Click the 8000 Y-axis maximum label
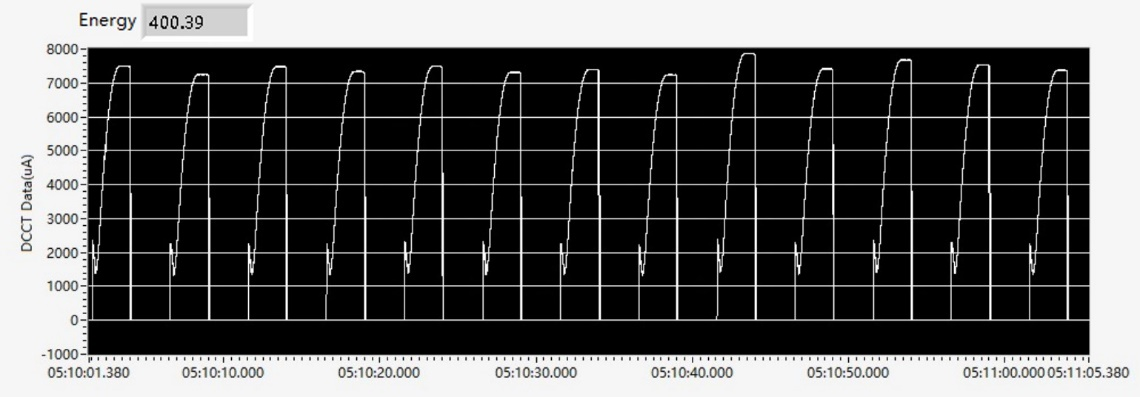Screen dimensions: 1140x397 pyautogui.click(x=64, y=49)
